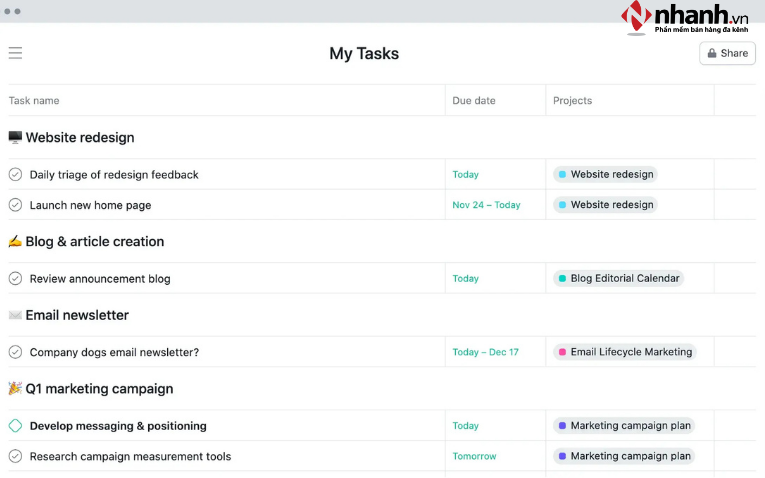
Task: Click the Task name column header
Action: 34,100
